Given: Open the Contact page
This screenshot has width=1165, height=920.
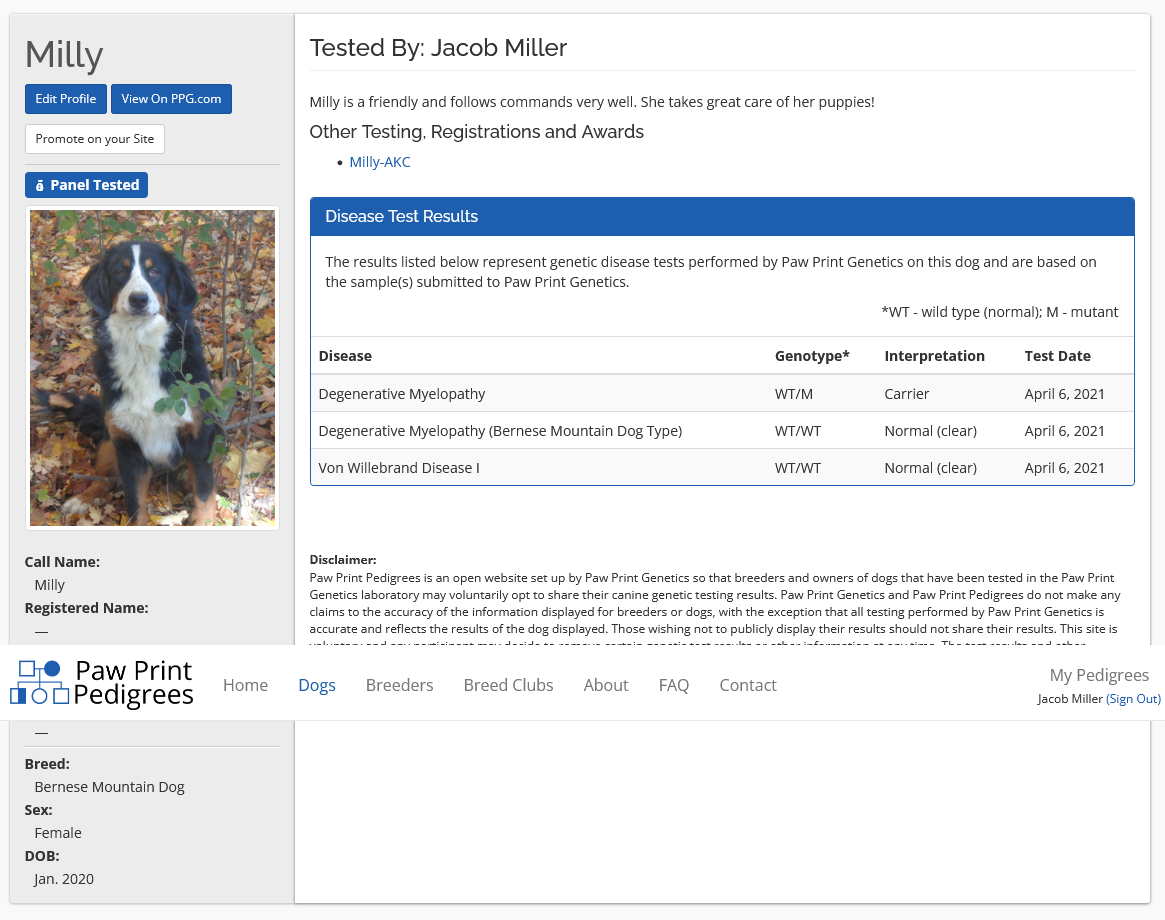Looking at the screenshot, I should tap(747, 685).
